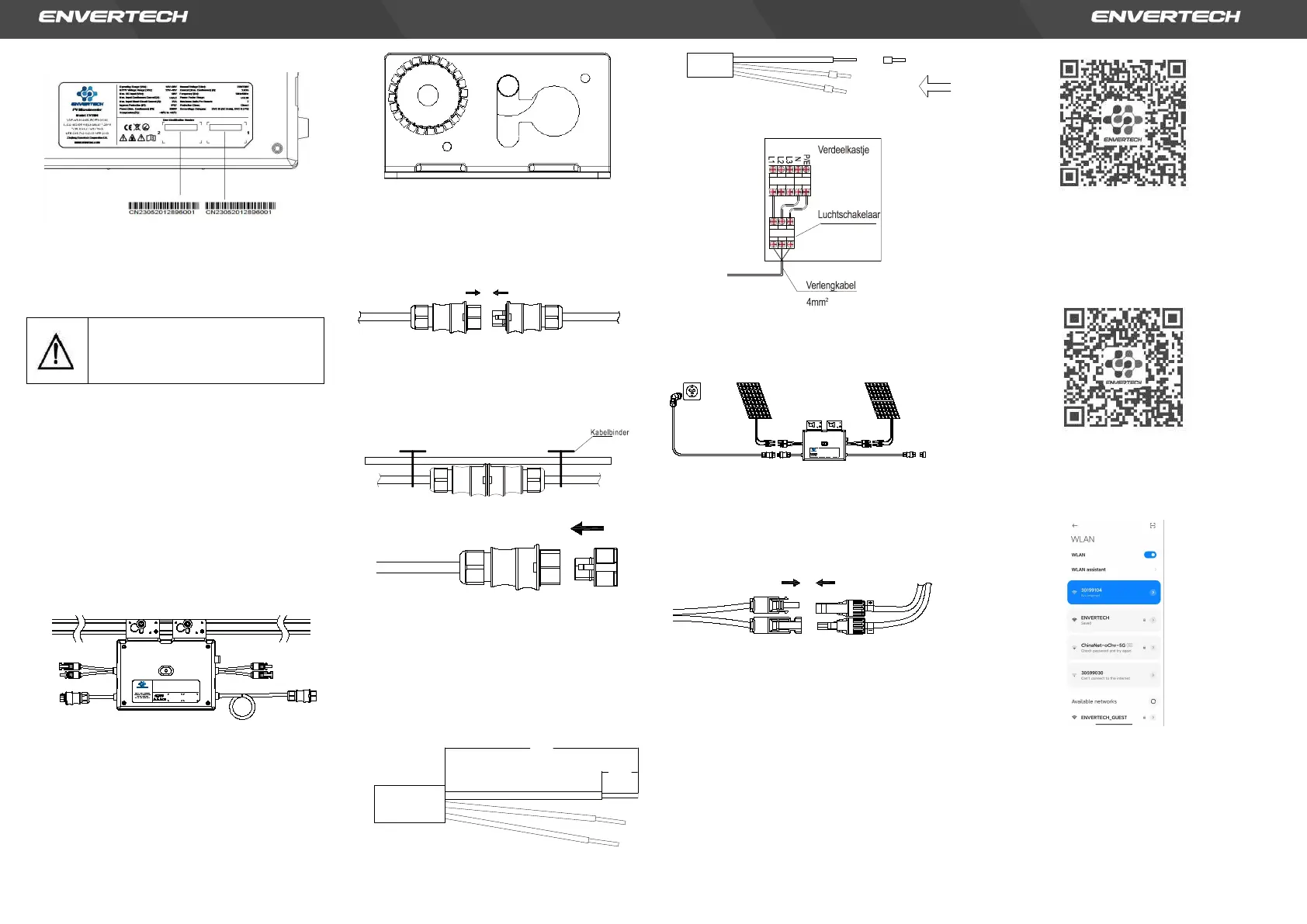
Task: Tap the Wi-Fi signal icon of ENVERTECH_GUEST
Action: [1074, 718]
